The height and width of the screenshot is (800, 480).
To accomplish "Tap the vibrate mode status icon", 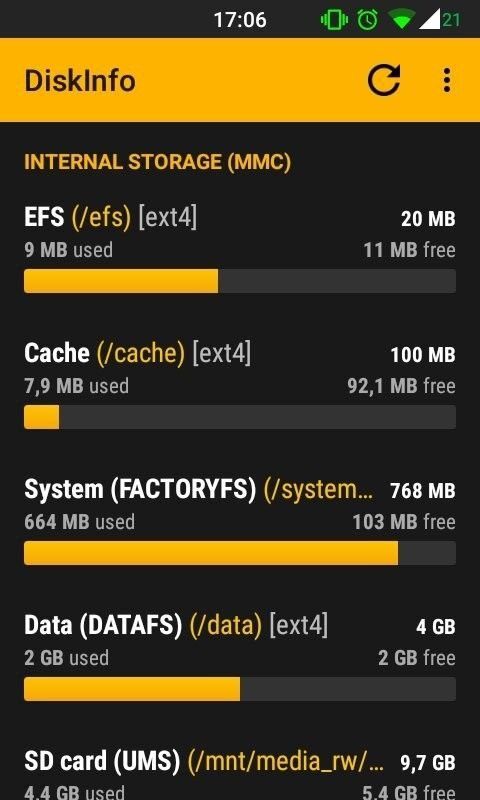I will click(x=334, y=20).
